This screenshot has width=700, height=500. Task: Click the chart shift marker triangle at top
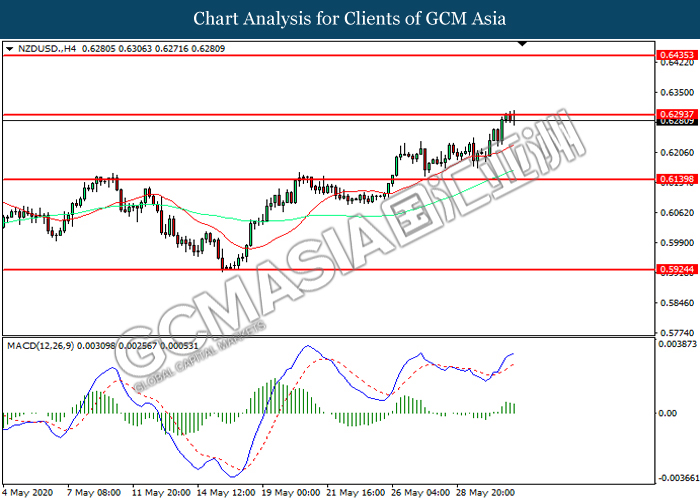[522, 44]
